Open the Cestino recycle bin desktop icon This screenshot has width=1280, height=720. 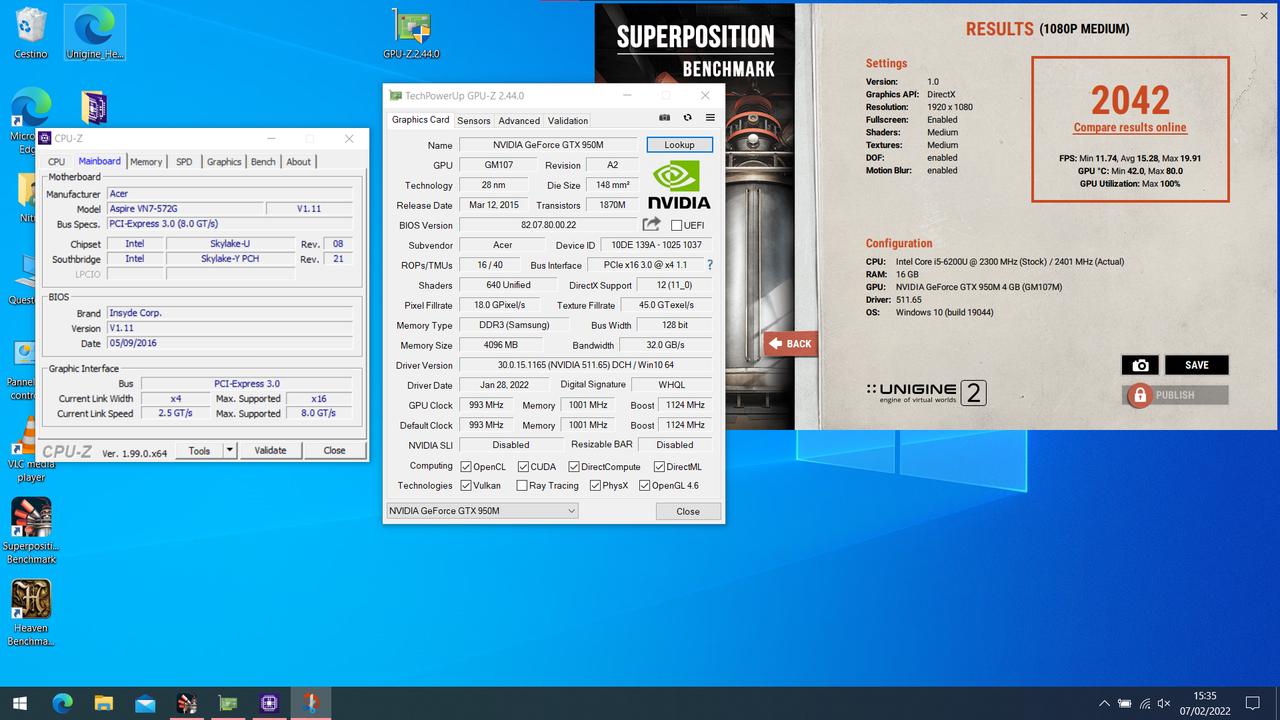pyautogui.click(x=31, y=33)
